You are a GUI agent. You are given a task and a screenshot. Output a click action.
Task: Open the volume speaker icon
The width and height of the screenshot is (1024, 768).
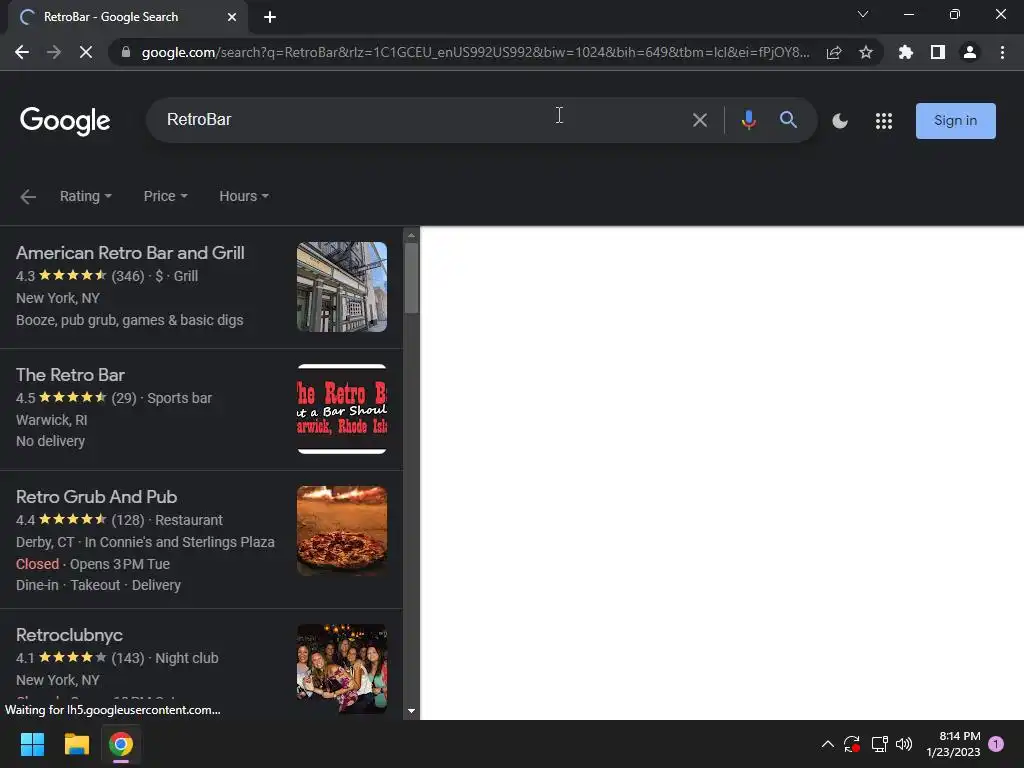point(904,744)
